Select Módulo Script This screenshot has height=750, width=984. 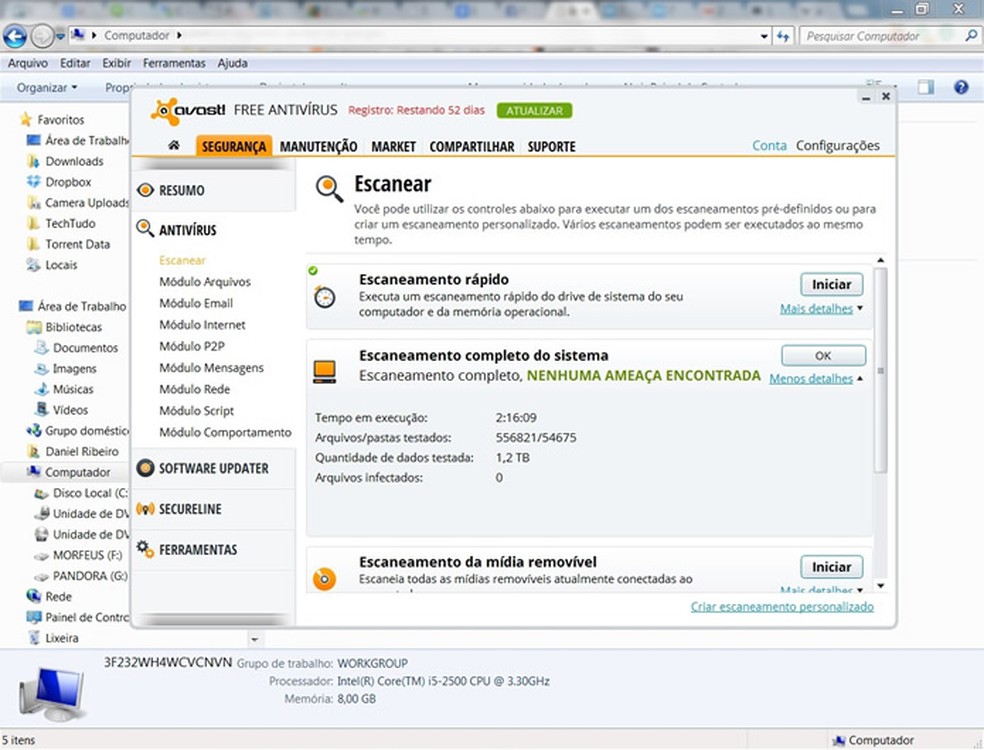coord(196,410)
